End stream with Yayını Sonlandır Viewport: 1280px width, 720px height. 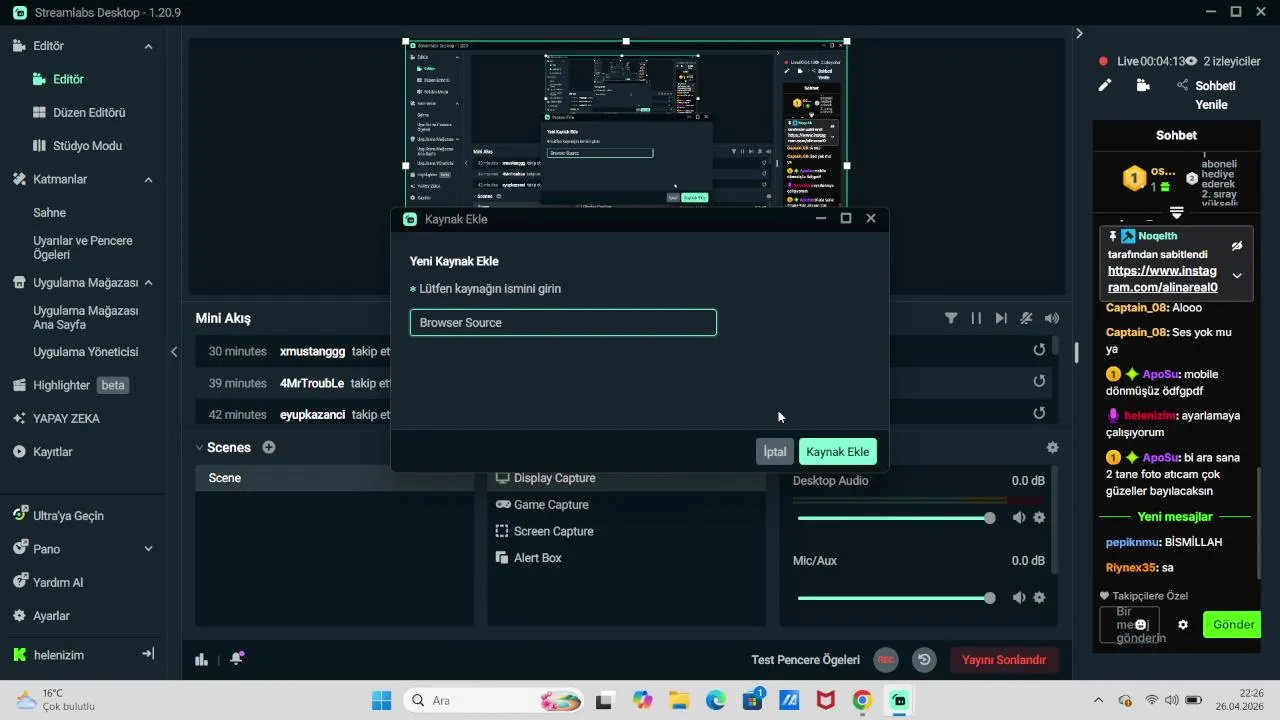point(1004,660)
